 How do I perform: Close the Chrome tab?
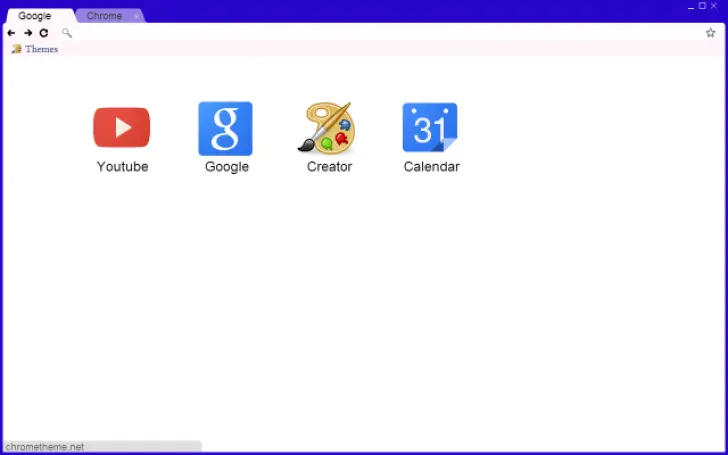coord(136,16)
